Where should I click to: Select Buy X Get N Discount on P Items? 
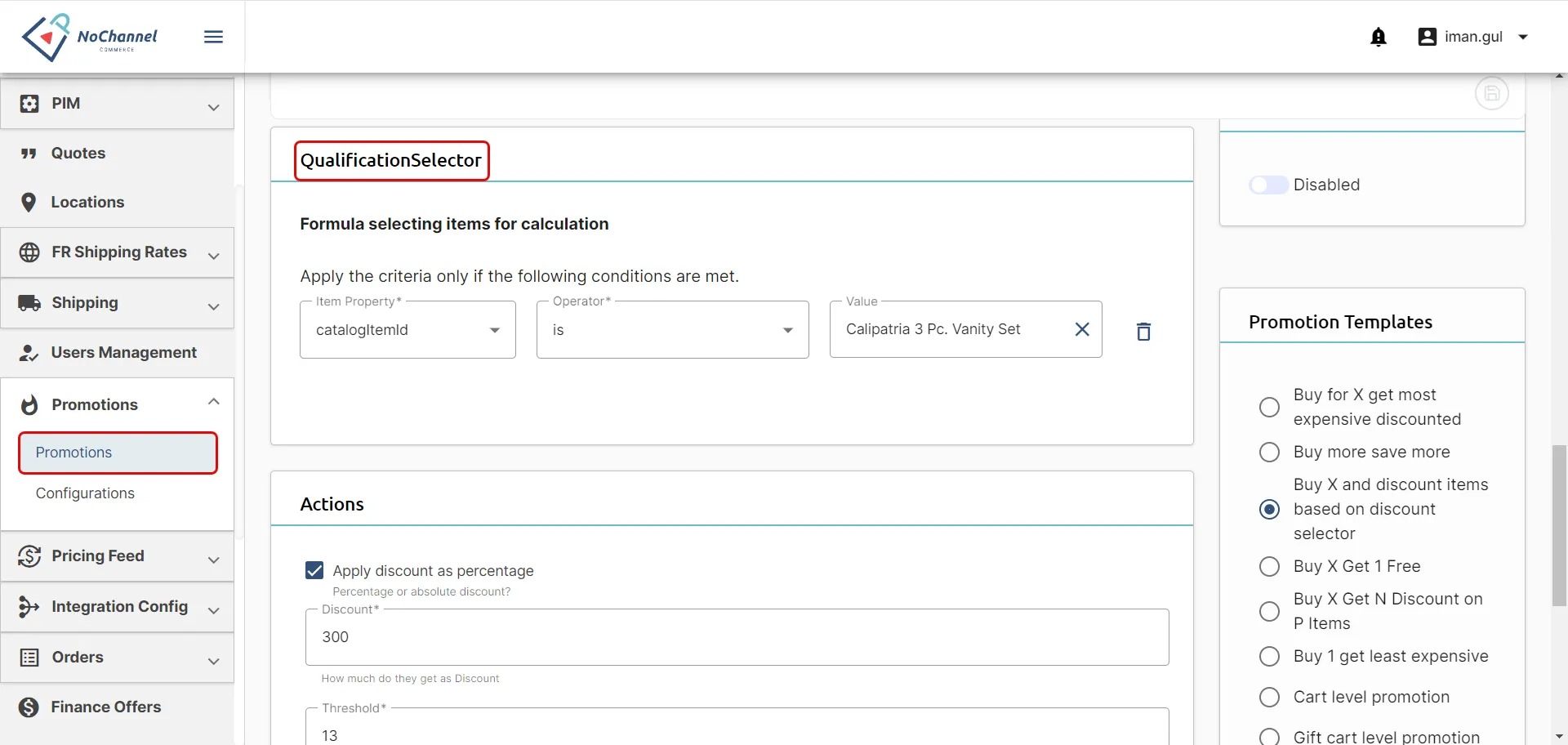pyautogui.click(x=1269, y=611)
